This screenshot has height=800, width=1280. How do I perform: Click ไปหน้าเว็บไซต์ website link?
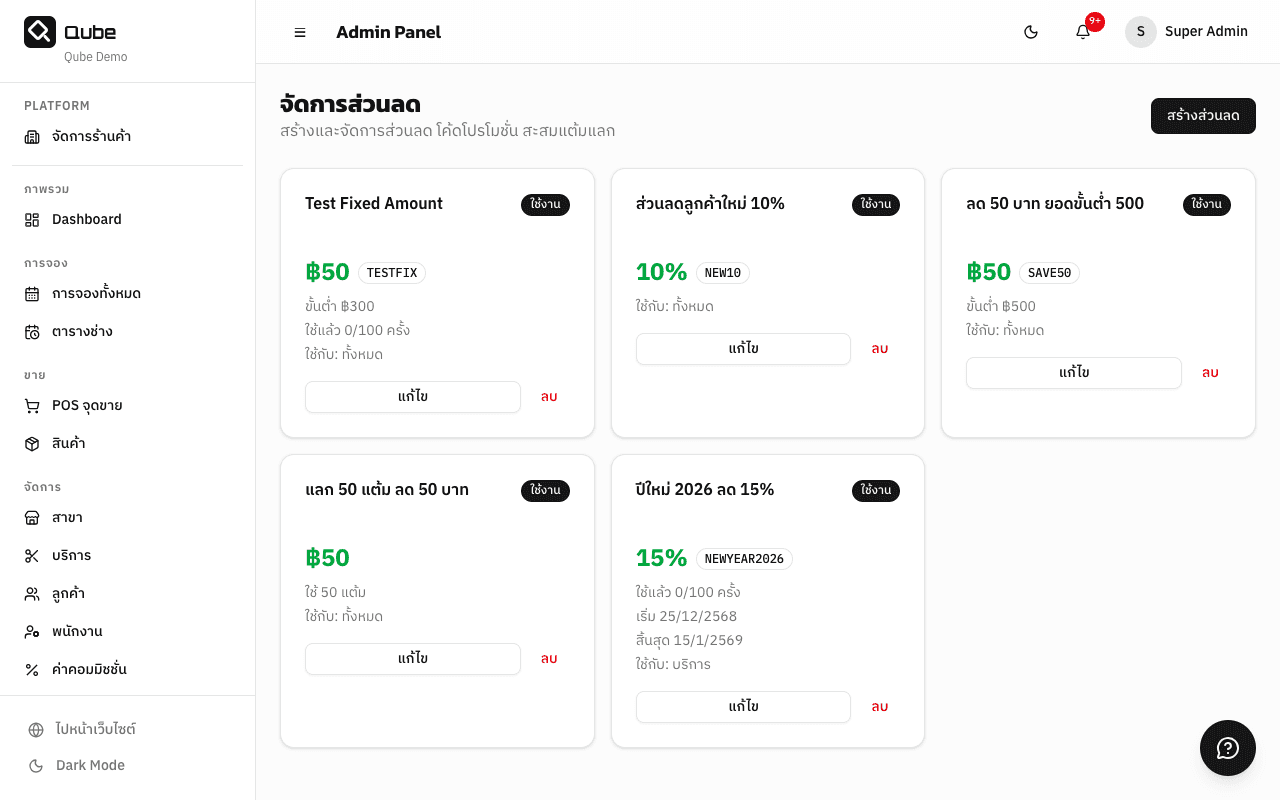tap(95, 730)
